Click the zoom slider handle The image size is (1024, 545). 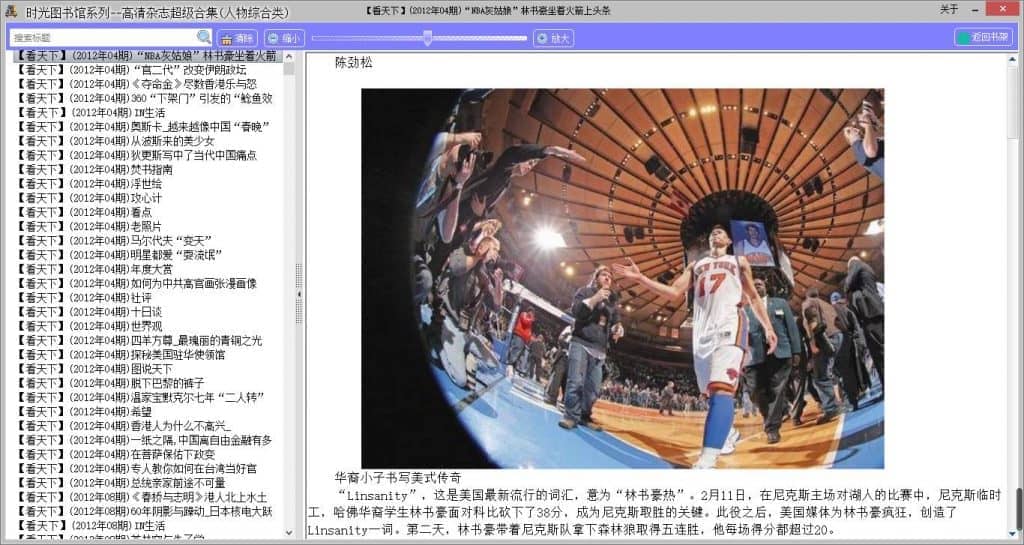(x=428, y=38)
